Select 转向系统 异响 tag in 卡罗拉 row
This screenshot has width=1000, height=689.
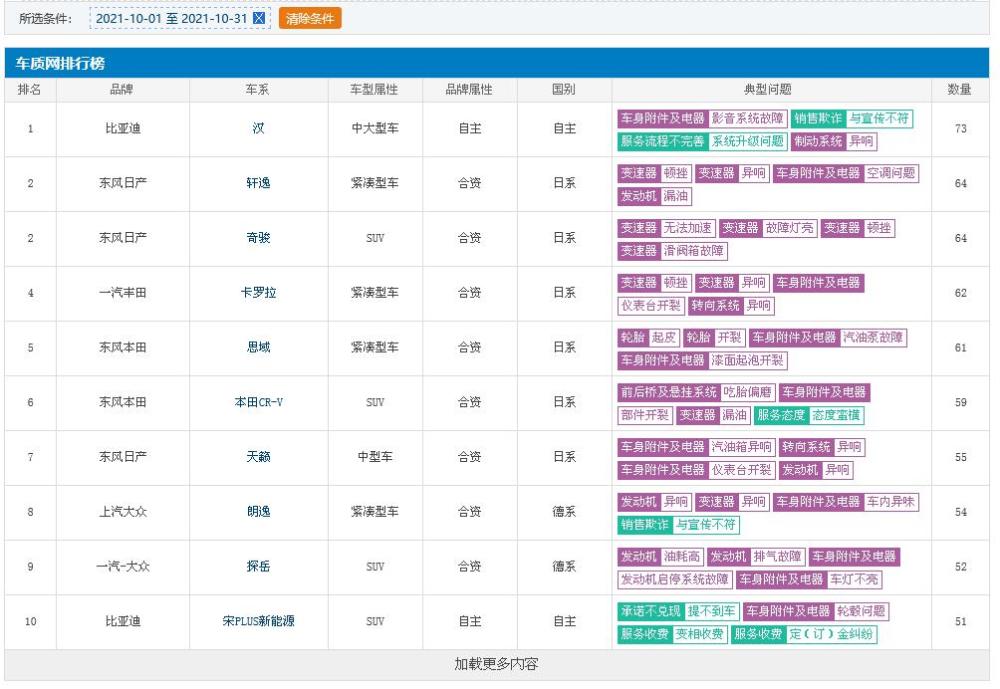coord(732,306)
